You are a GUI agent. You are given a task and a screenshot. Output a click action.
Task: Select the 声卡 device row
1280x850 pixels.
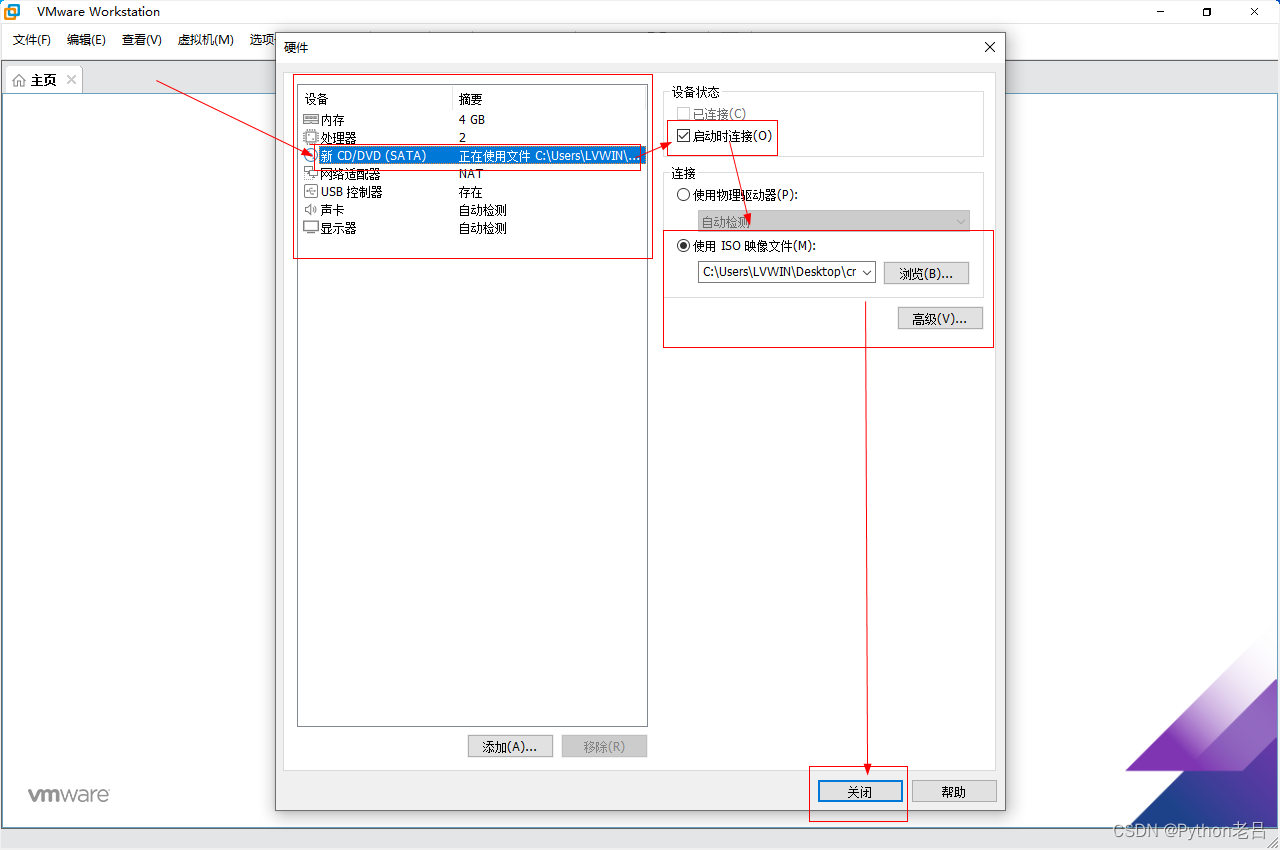[x=472, y=210]
